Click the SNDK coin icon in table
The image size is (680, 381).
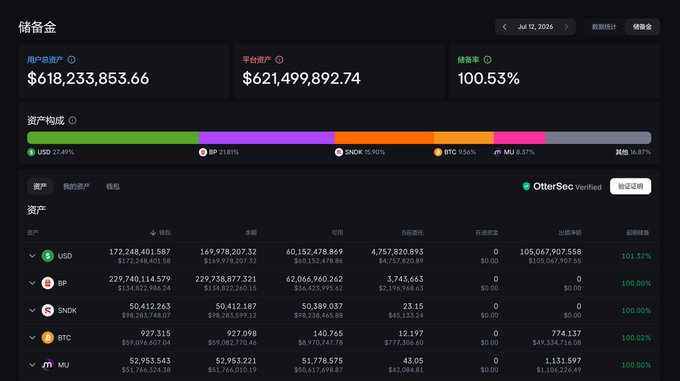tap(48, 310)
